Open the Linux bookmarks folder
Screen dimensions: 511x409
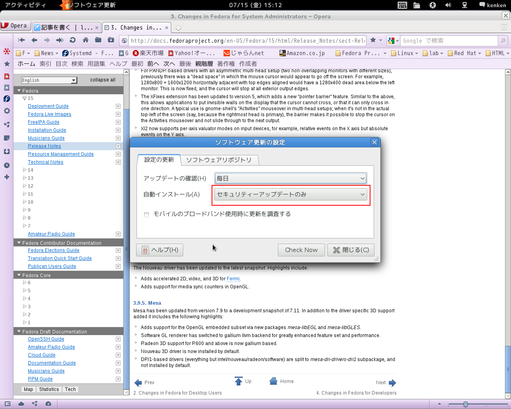(404, 53)
